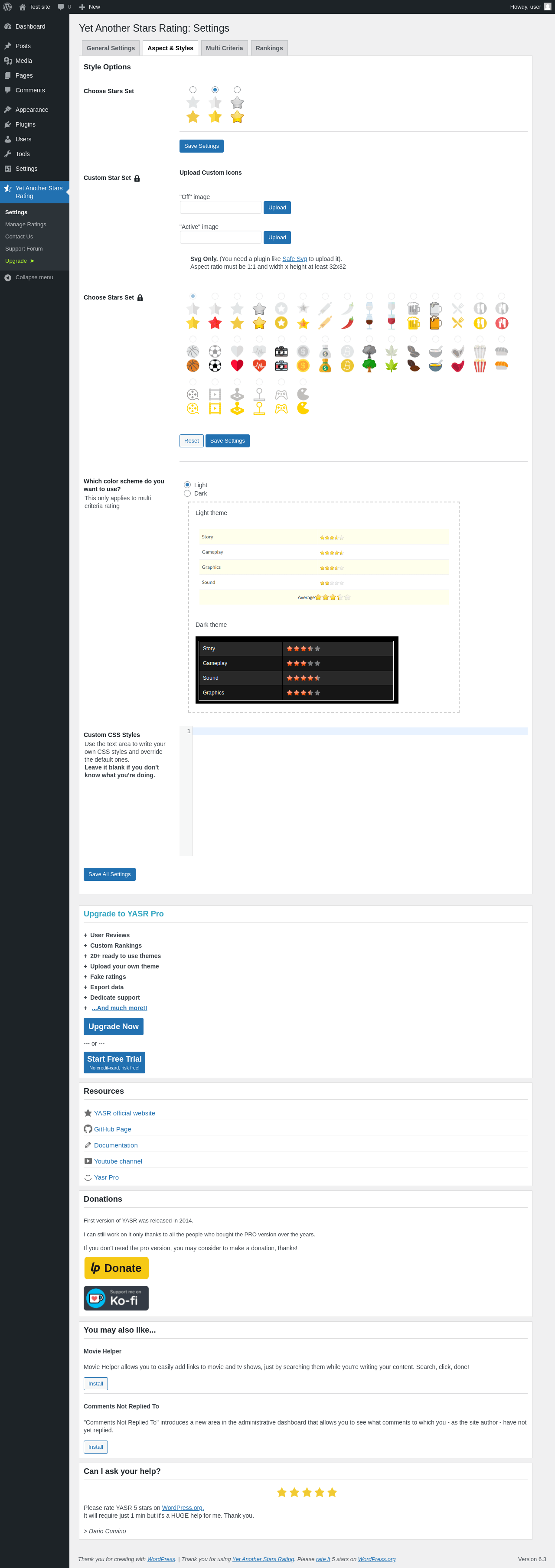Click the lock icon beside Custom Star Set
Image resolution: width=555 pixels, height=1568 pixels.
coord(137,178)
